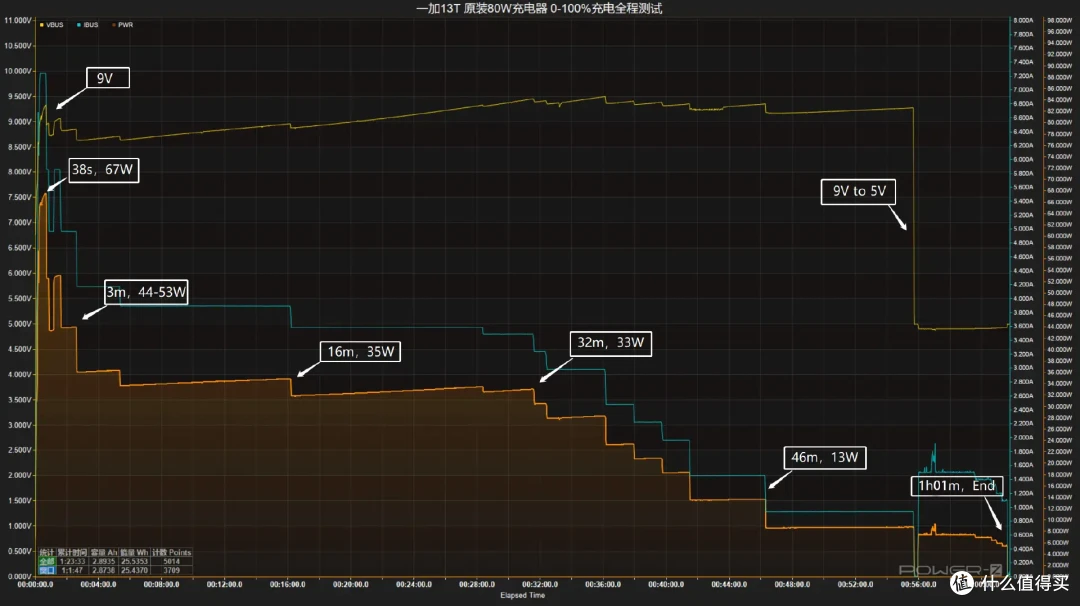The image size is (1080, 606).
Task: Select the 25.4370 energy value
Action: 134,570
